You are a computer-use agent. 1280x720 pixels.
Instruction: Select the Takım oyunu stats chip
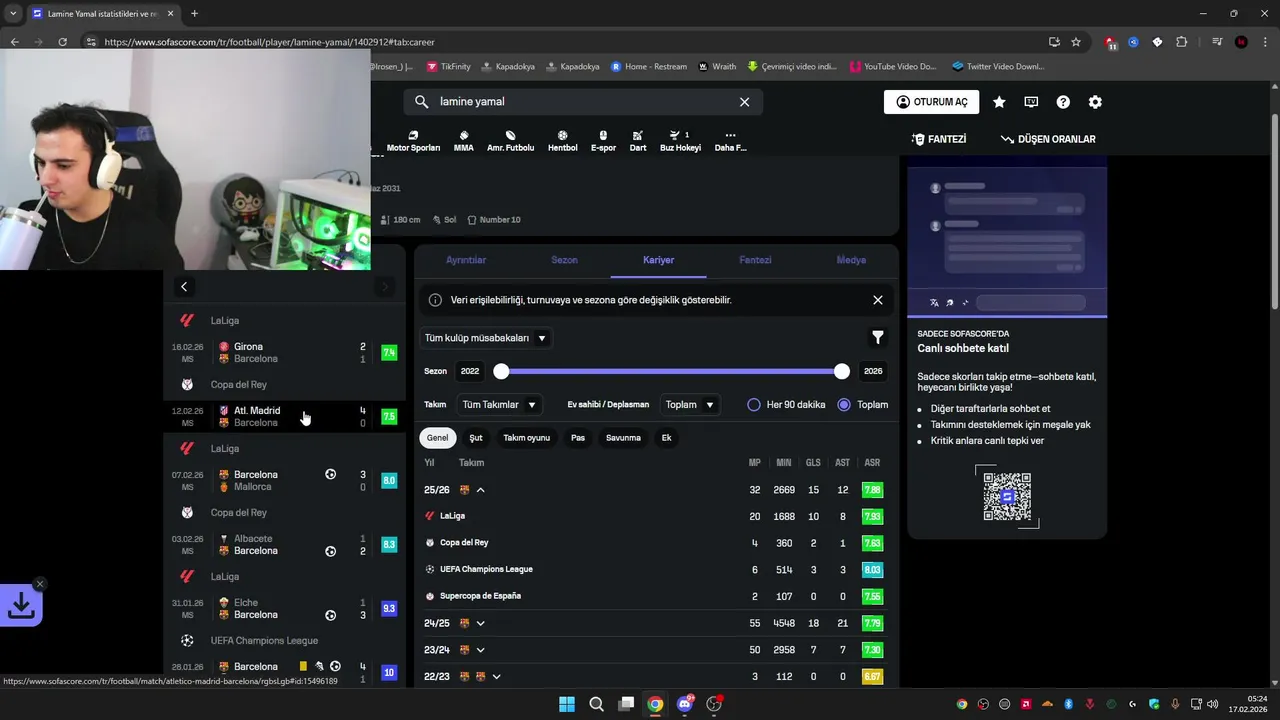(x=526, y=438)
